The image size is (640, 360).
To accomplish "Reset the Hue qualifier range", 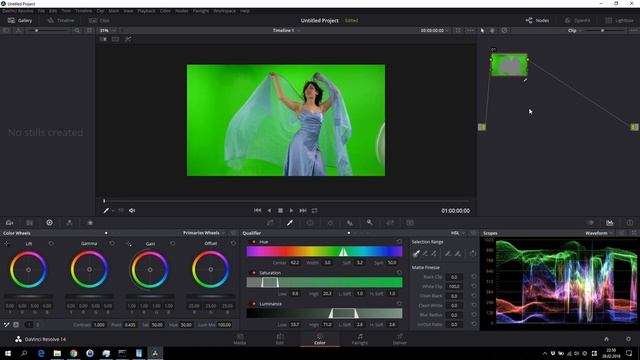I will [x=399, y=242].
